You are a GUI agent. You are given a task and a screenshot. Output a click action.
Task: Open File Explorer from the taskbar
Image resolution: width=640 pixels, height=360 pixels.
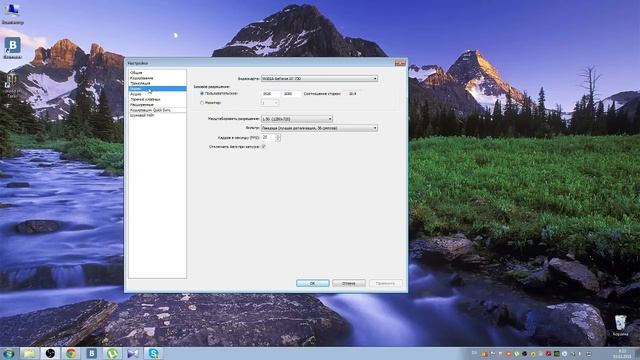pos(29,353)
